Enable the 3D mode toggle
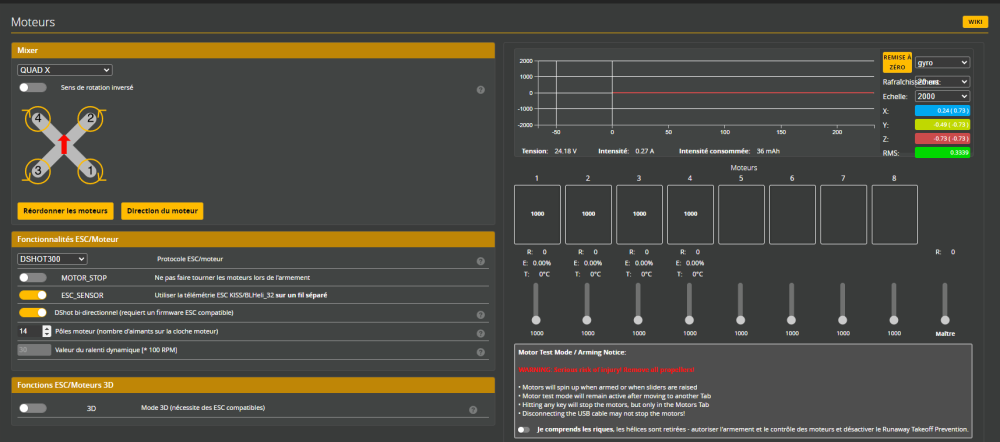This screenshot has height=442, width=1000. [33, 408]
